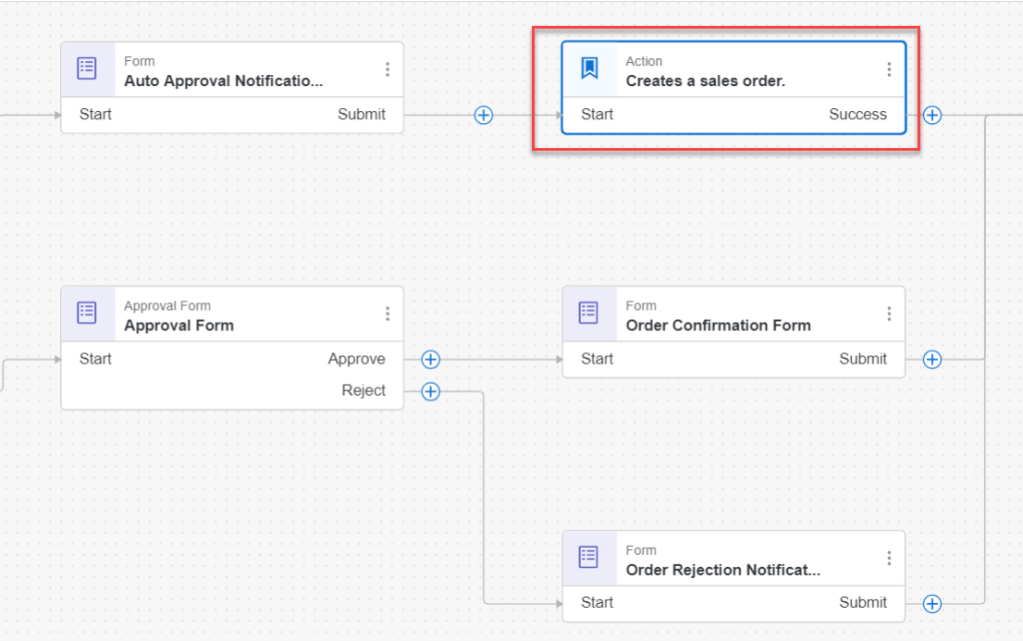Image resolution: width=1023 pixels, height=641 pixels.
Task: Open more options for Order Rejection Notification
Action: [x=888, y=557]
